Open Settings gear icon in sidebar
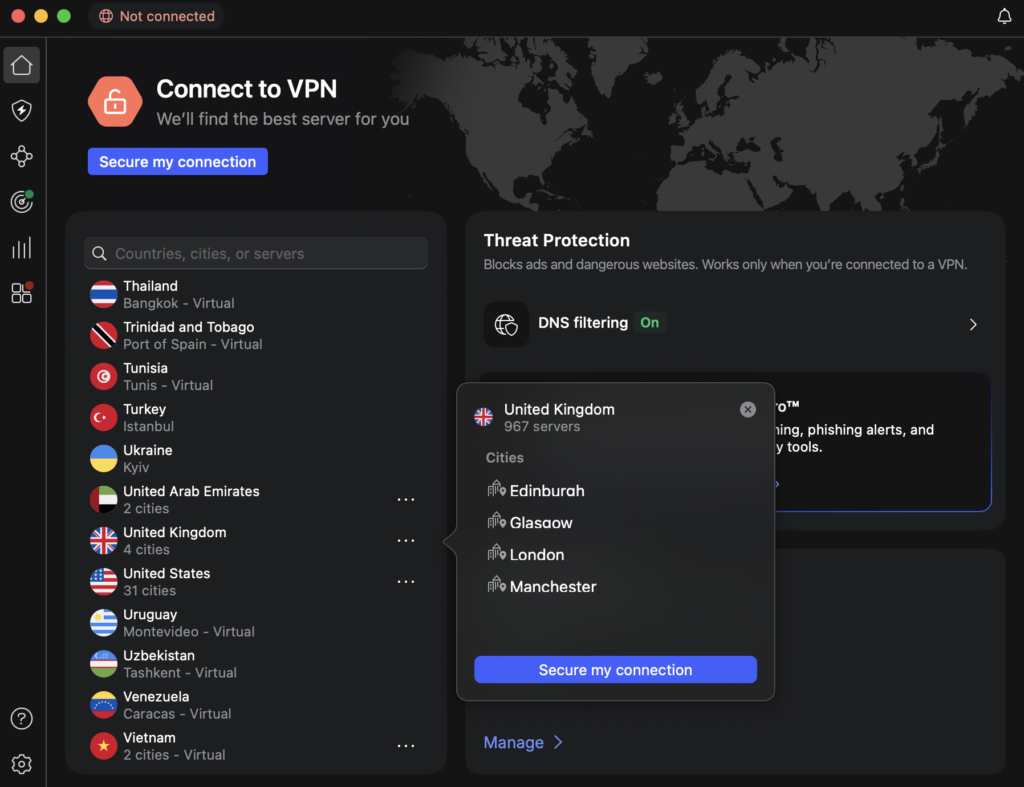 tap(22, 763)
